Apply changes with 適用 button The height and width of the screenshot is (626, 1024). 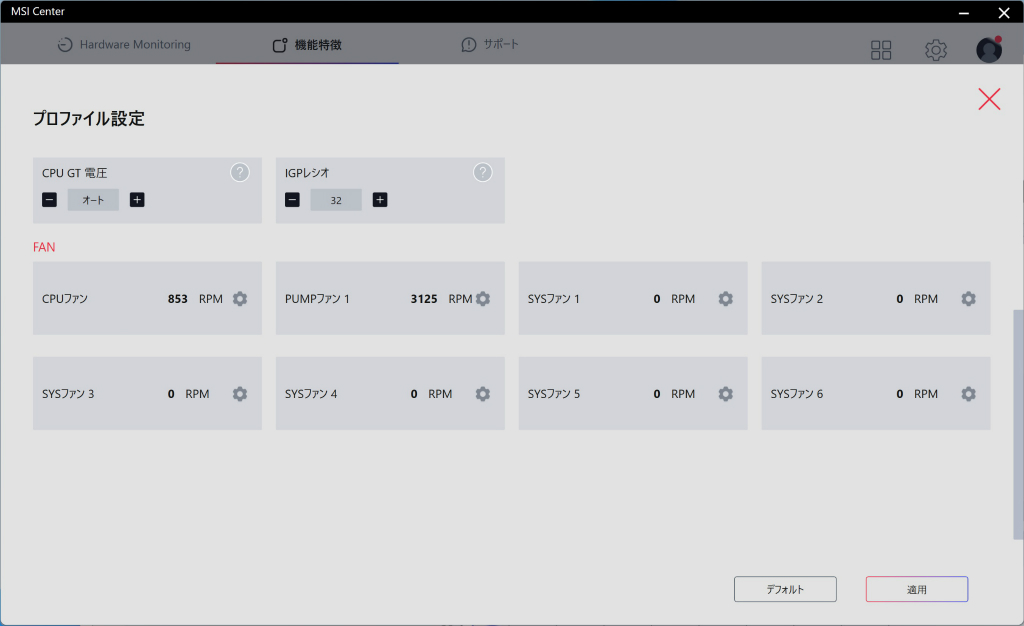917,589
